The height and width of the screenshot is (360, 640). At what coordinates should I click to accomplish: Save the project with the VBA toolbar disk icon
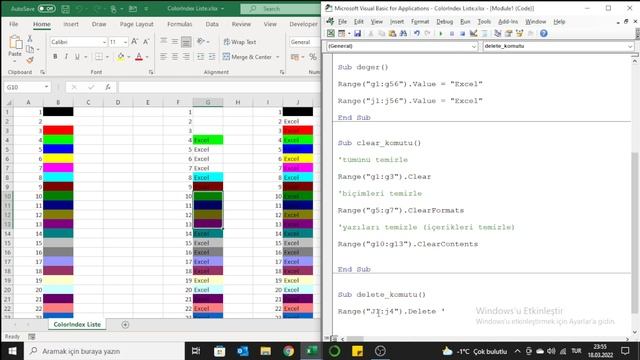358,33
